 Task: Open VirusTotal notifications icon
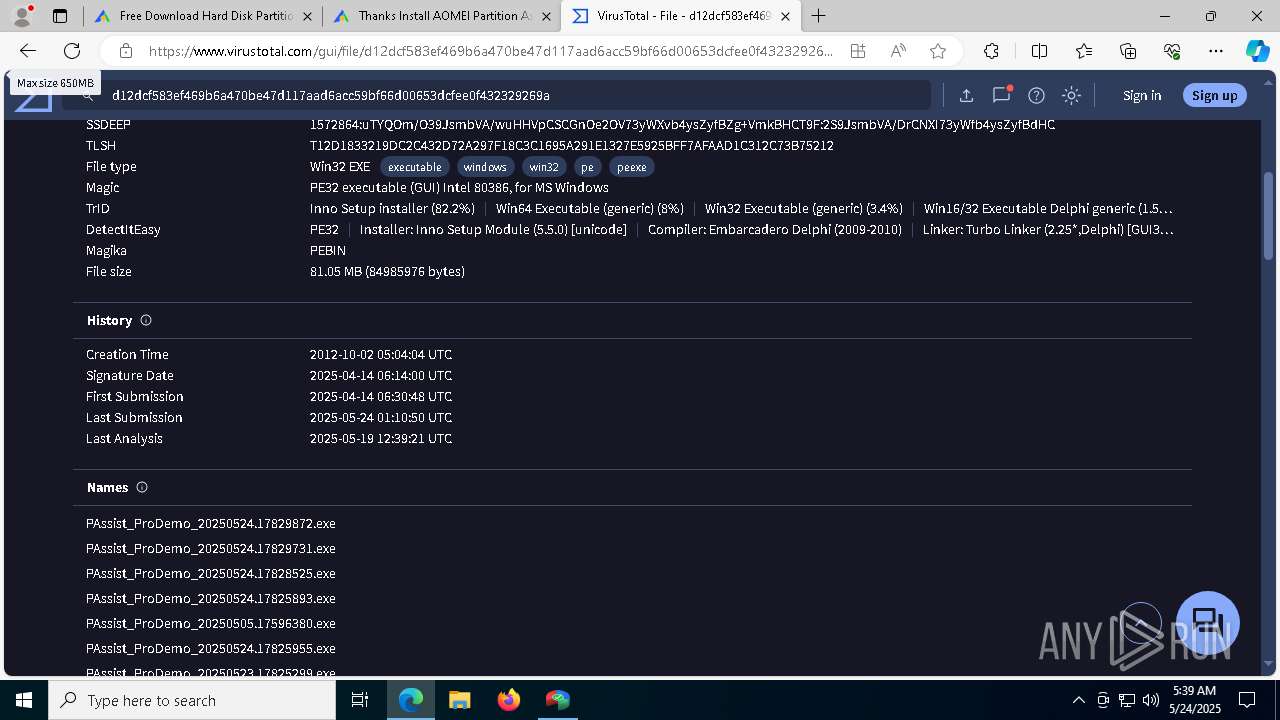tap(1001, 95)
